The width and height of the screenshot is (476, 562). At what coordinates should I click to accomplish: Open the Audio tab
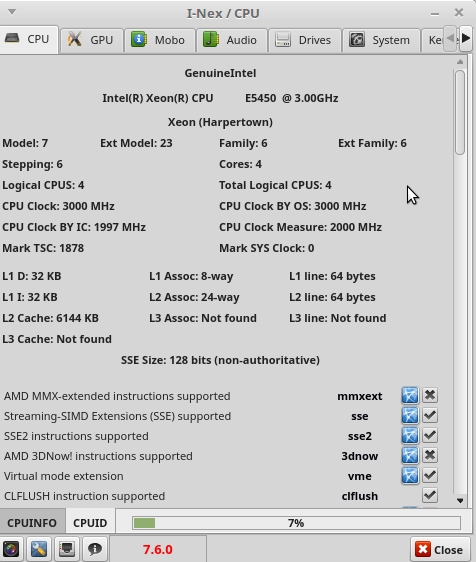tap(232, 40)
